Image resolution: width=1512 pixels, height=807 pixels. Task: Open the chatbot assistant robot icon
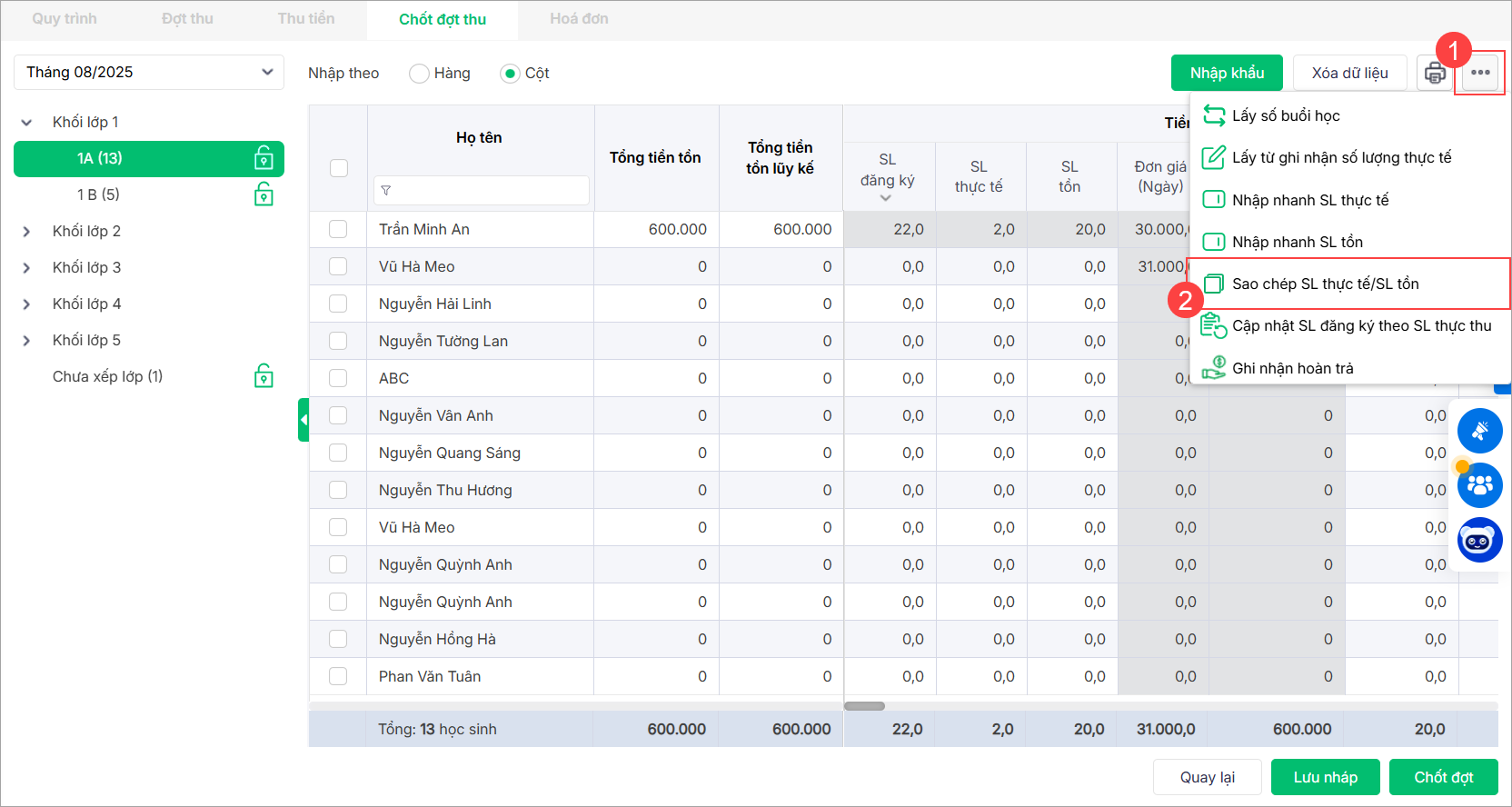point(1479,541)
